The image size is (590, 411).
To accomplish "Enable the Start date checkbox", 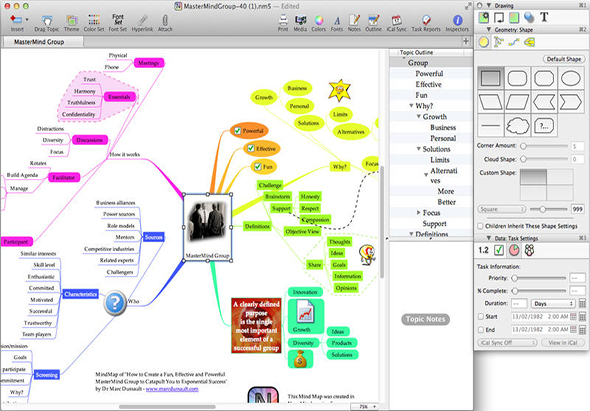I will [x=481, y=317].
